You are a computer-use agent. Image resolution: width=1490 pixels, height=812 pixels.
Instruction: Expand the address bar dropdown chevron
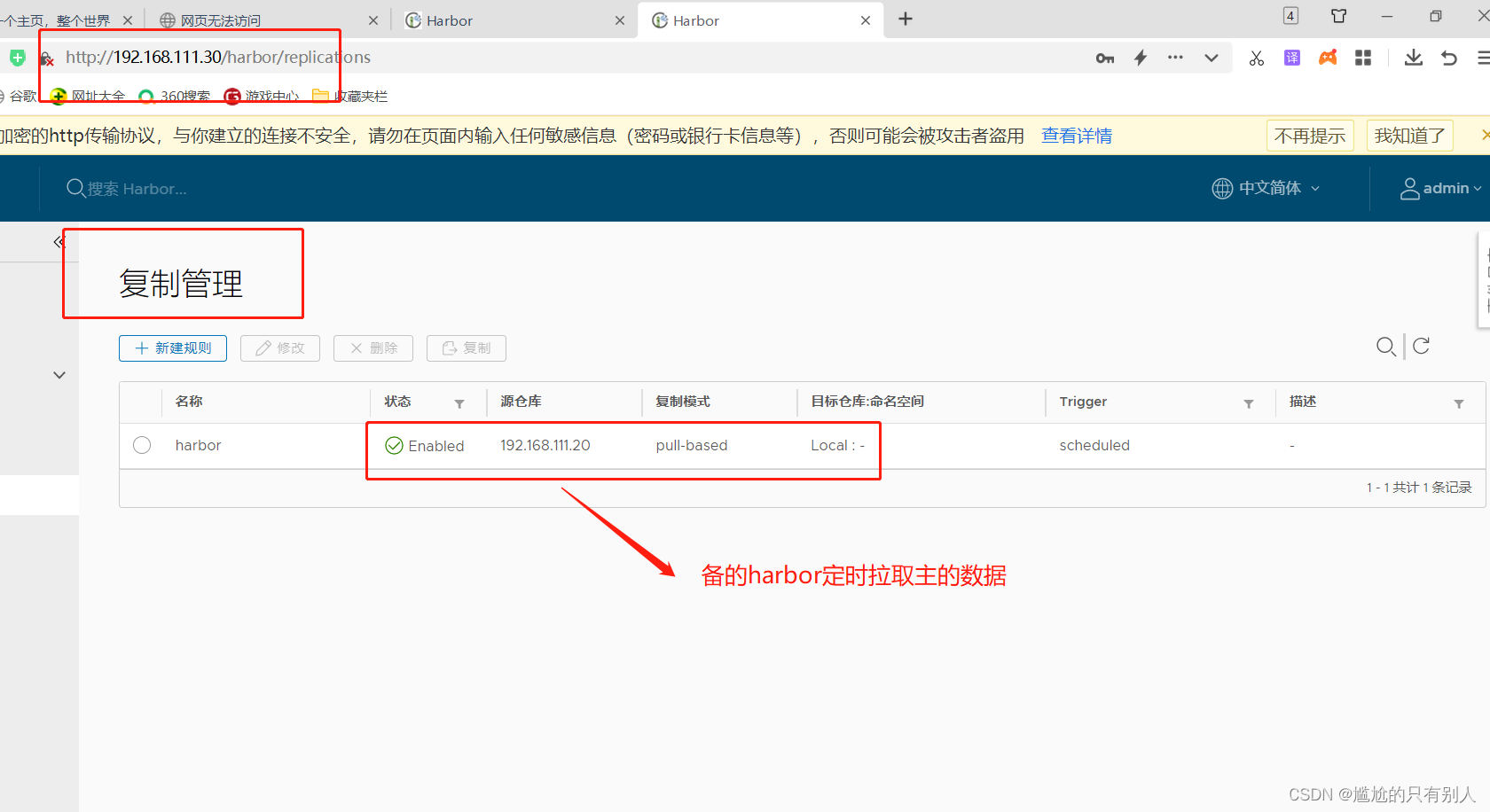pos(1212,59)
